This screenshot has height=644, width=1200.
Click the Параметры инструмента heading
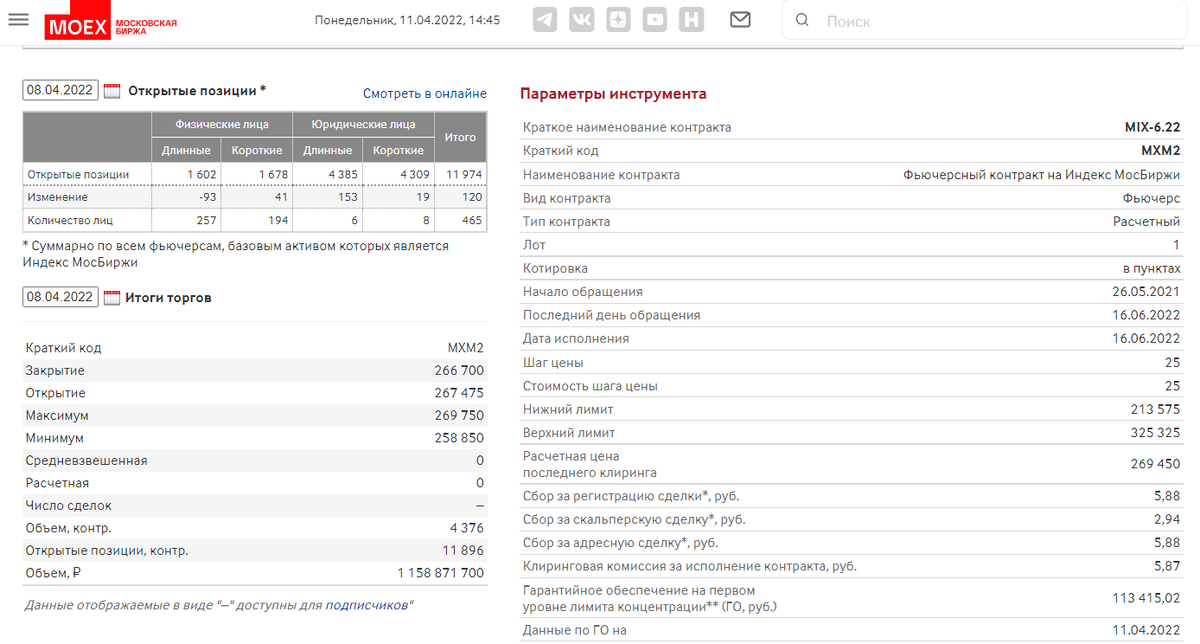point(613,94)
